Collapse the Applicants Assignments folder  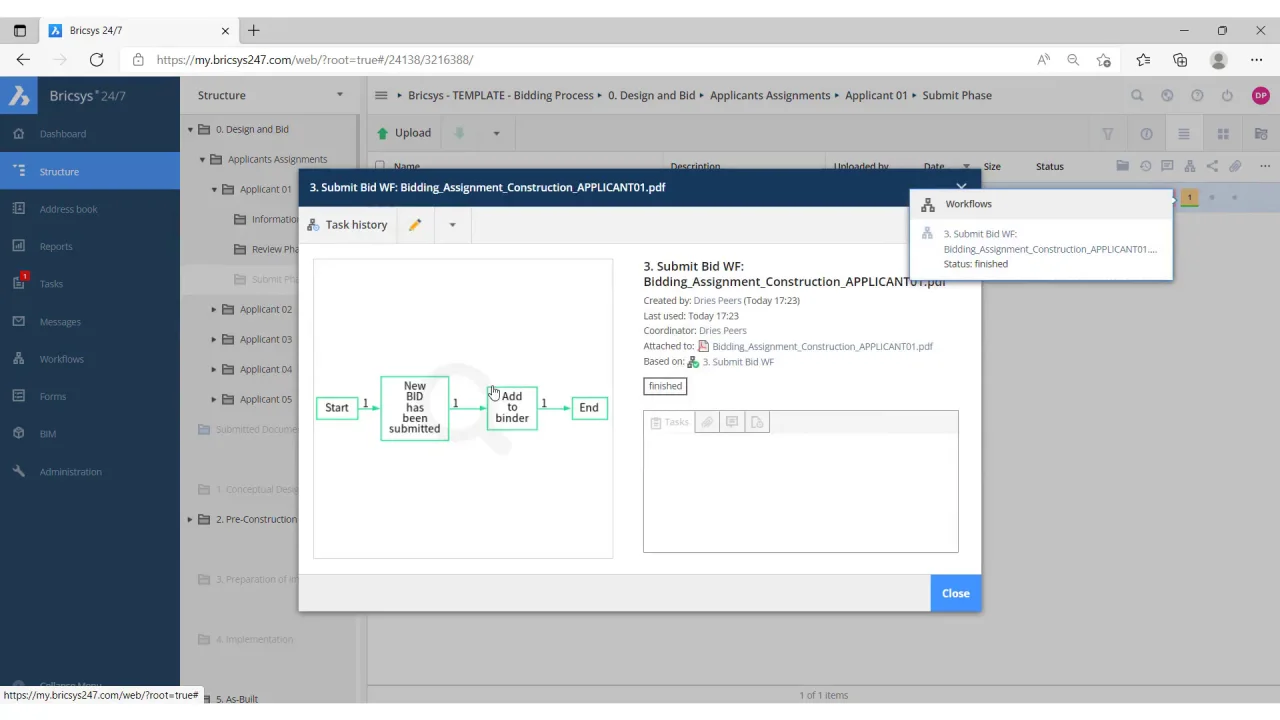point(202,159)
